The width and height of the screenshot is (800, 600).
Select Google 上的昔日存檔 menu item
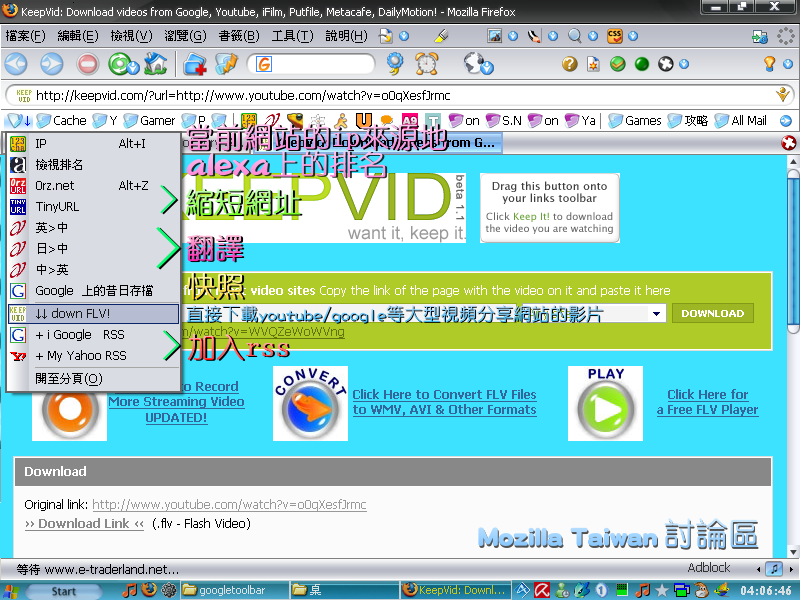click(94, 291)
